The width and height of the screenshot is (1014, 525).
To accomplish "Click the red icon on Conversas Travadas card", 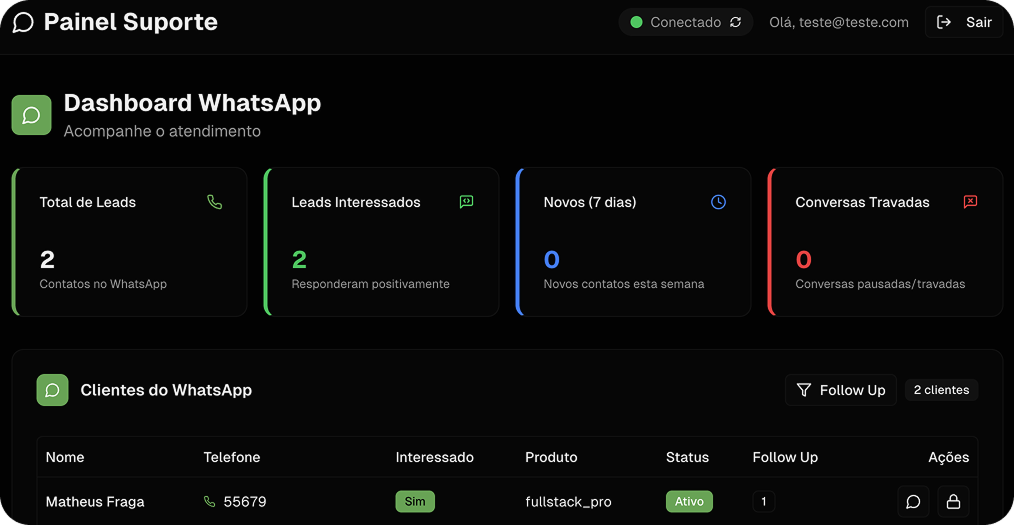I will click(970, 202).
